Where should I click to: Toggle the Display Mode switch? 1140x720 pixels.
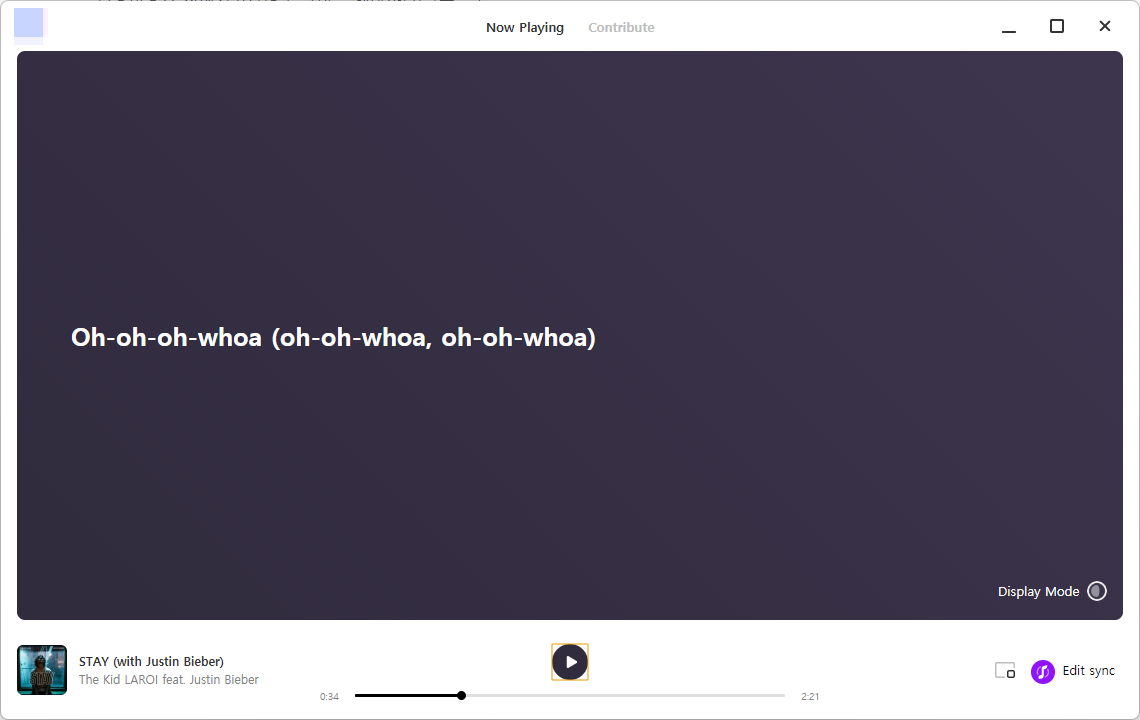tap(1096, 591)
